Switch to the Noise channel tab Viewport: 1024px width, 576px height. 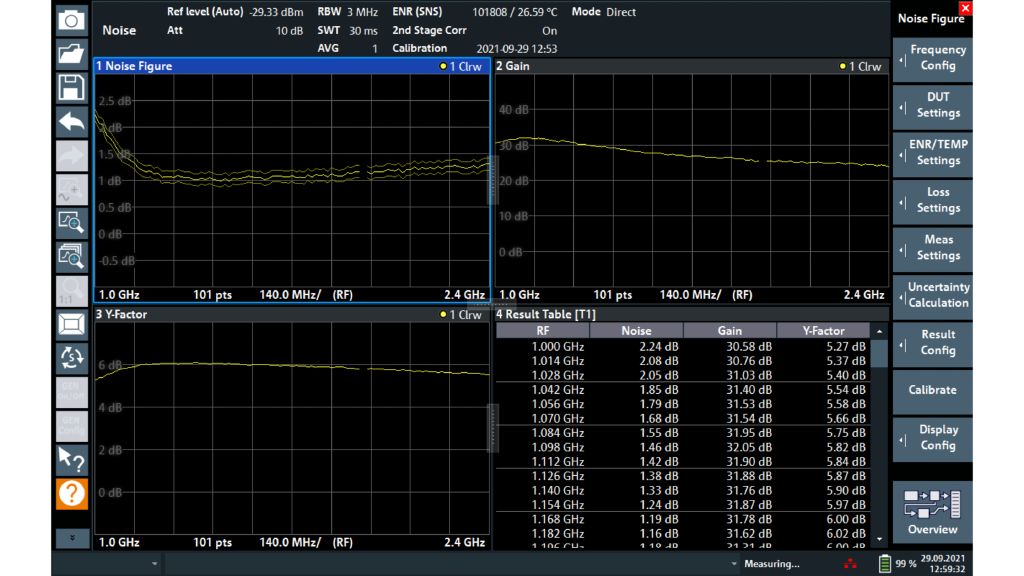(120, 30)
